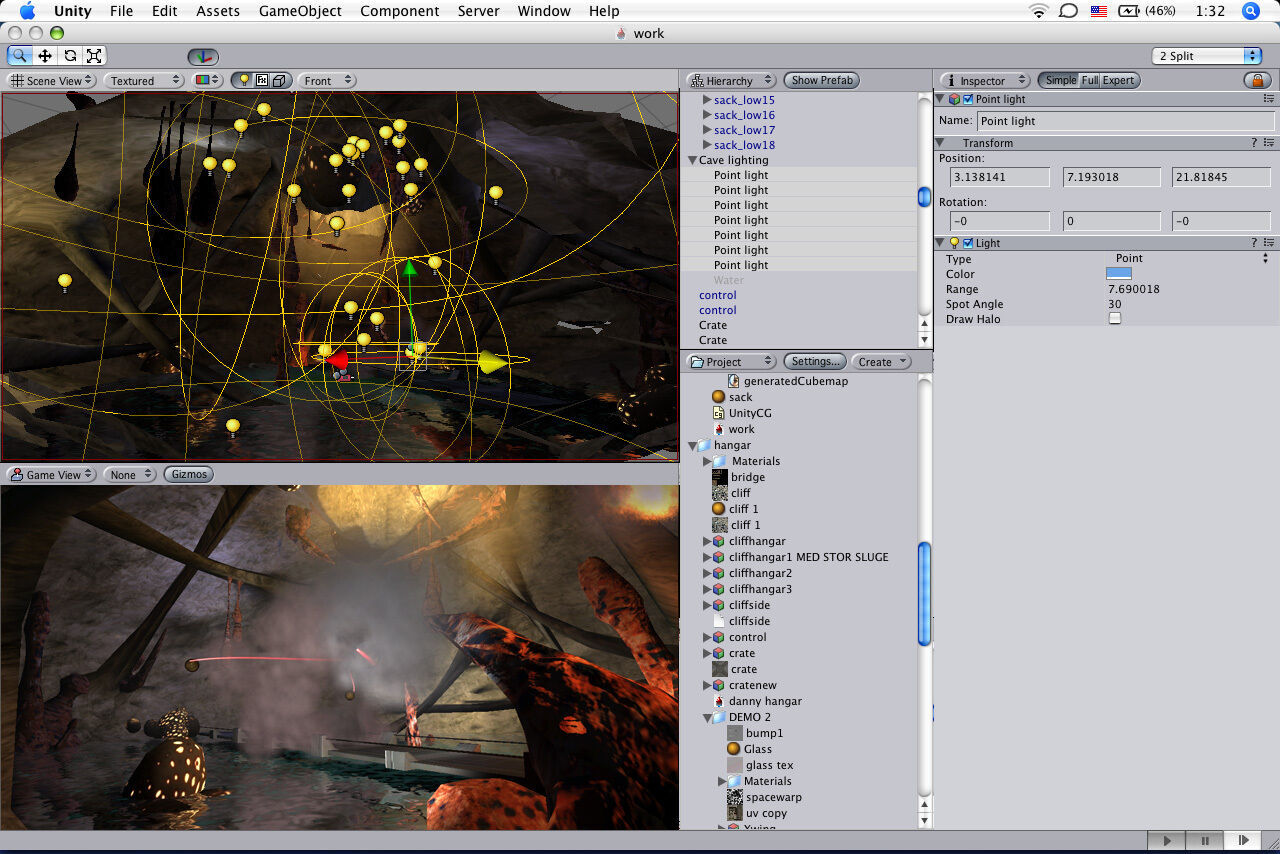Collapse the Cave lighting group in Hierarchy

point(692,160)
